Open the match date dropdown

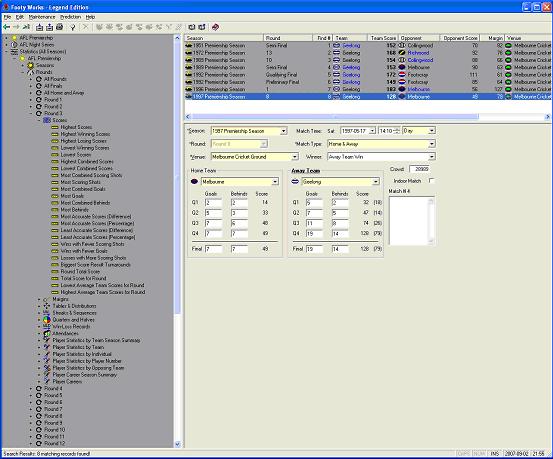click(x=372, y=131)
